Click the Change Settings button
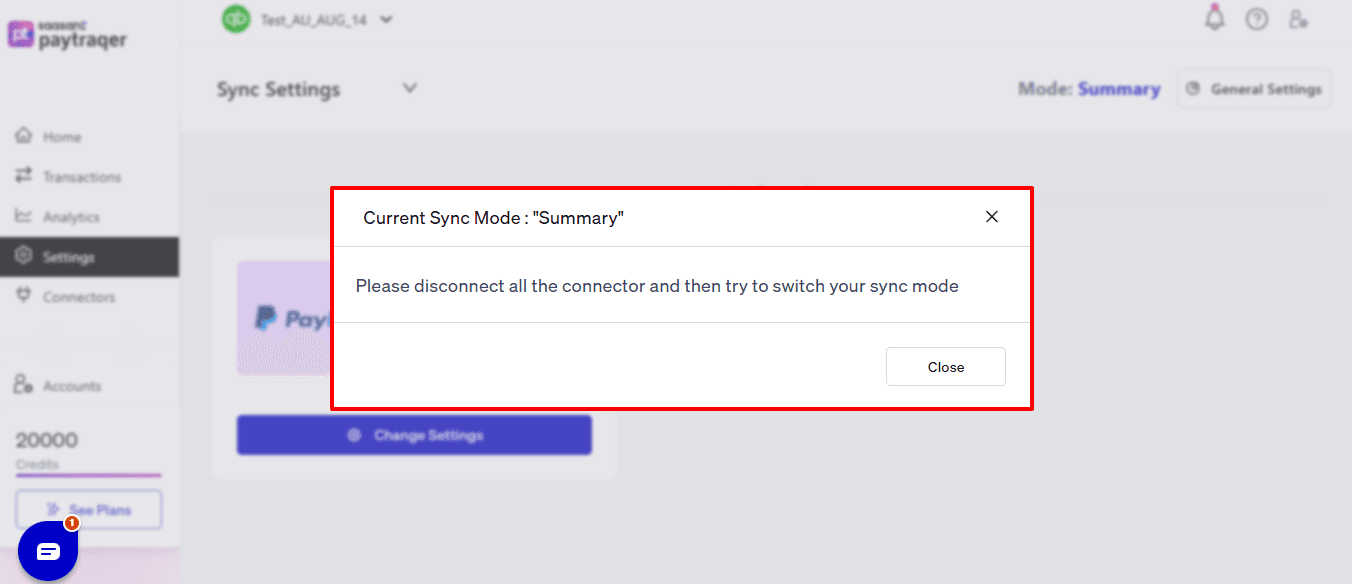The image size is (1352, 584). 413,435
